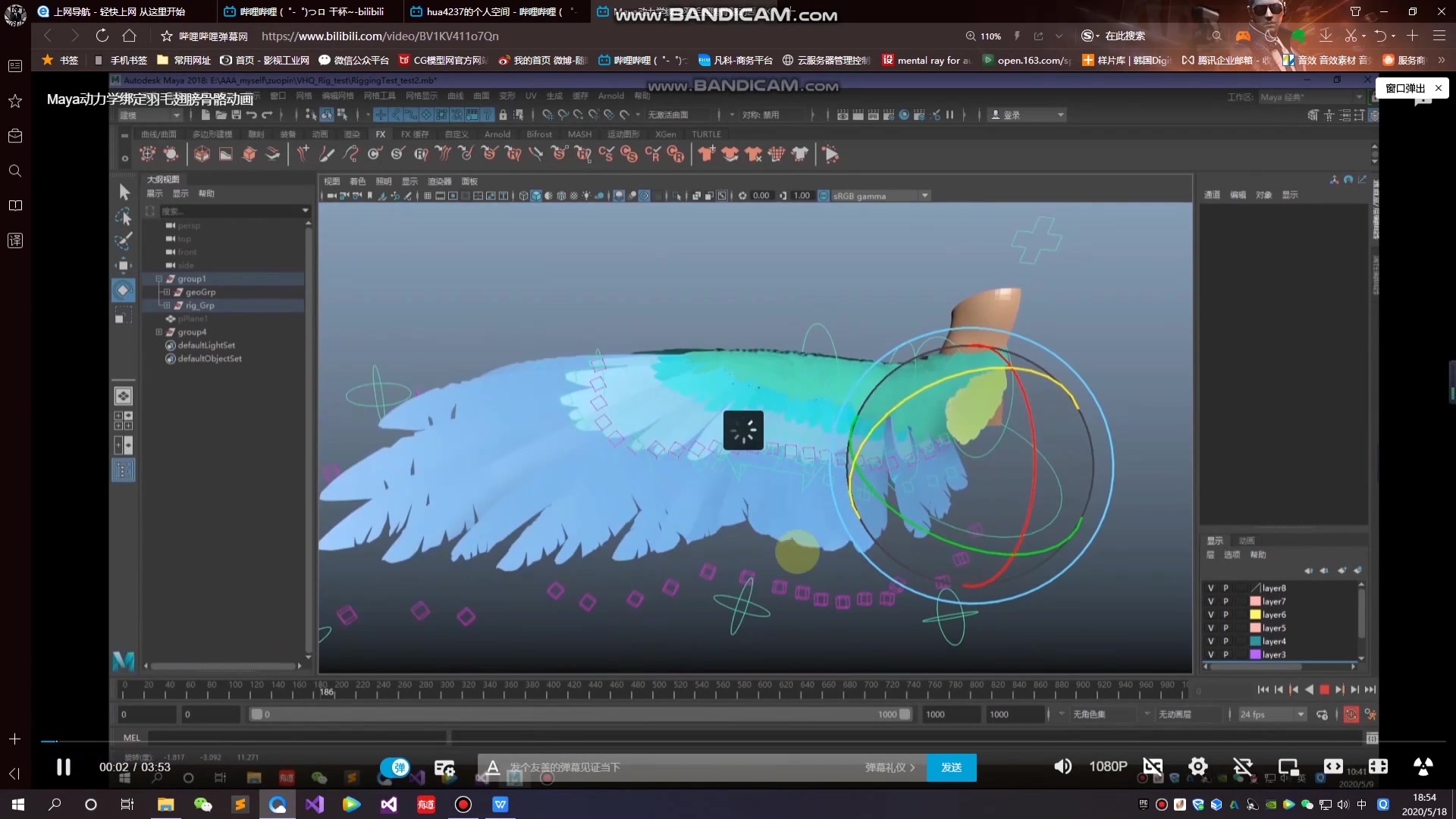Open the sidebar favorites star icon
This screenshot has height=819, width=1456.
14,101
